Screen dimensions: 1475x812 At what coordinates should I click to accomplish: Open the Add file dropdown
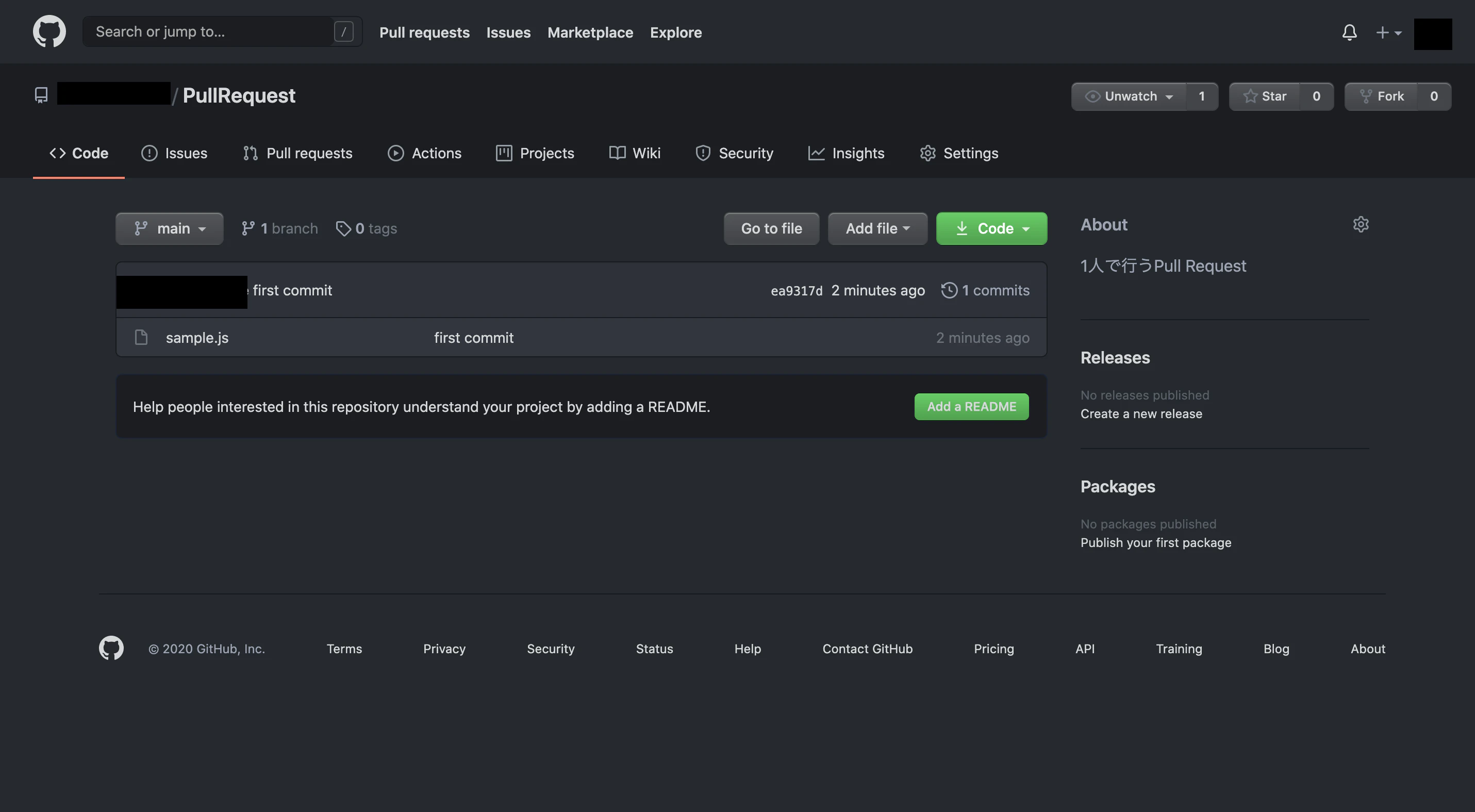click(877, 228)
